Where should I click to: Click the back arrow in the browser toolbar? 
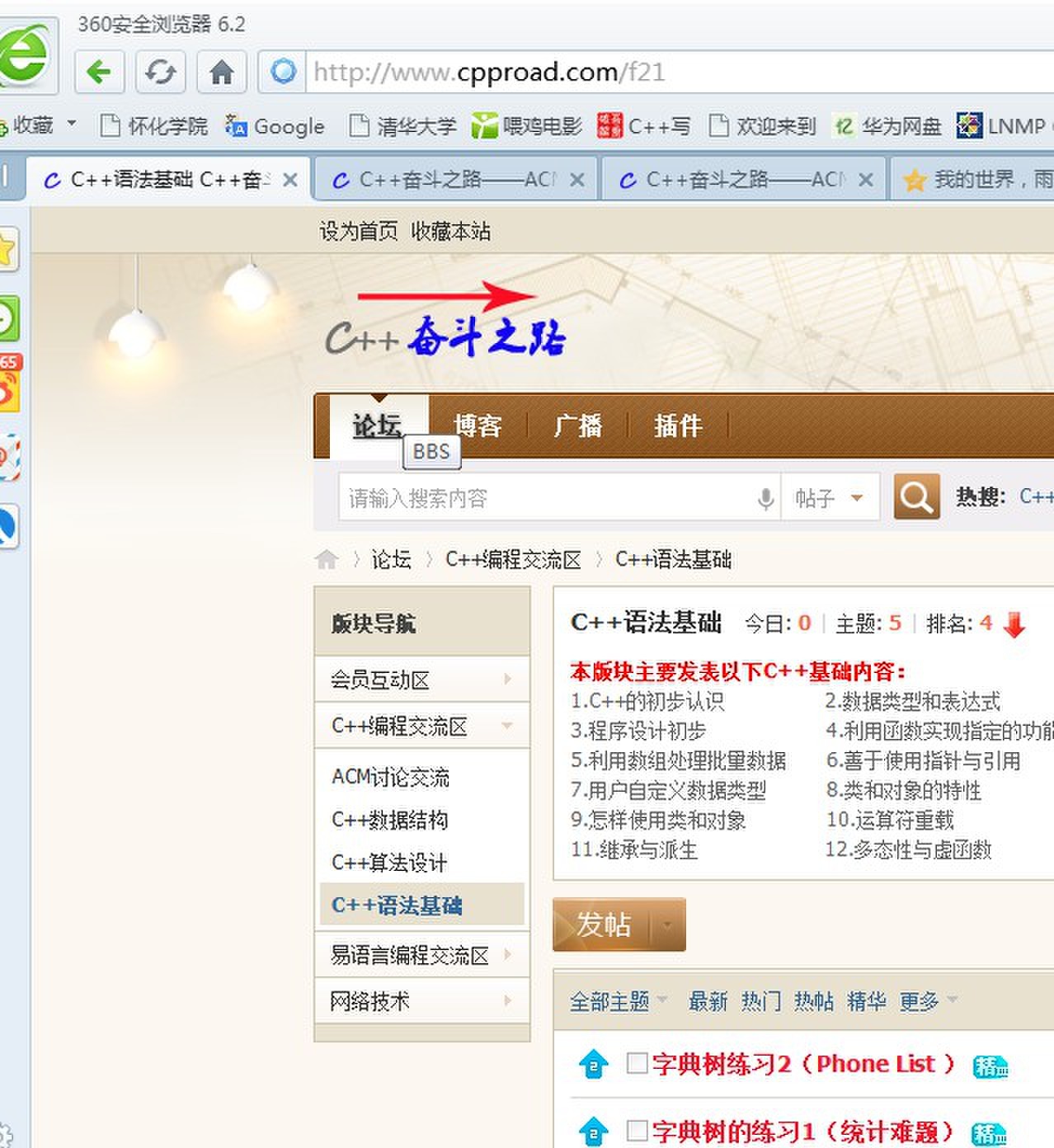click(99, 72)
